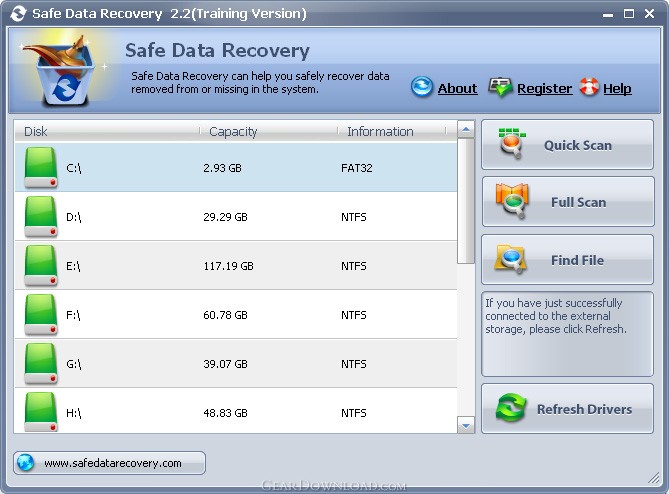Click the Safe Data Recovery recycle-bin logo
Image resolution: width=669 pixels, height=494 pixels.
click(x=64, y=72)
